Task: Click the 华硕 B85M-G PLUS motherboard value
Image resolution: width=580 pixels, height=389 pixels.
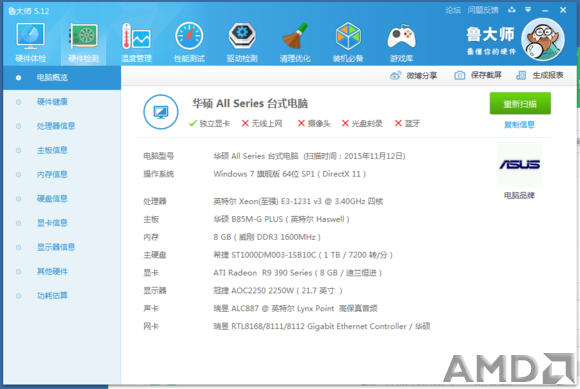Action: 281,219
